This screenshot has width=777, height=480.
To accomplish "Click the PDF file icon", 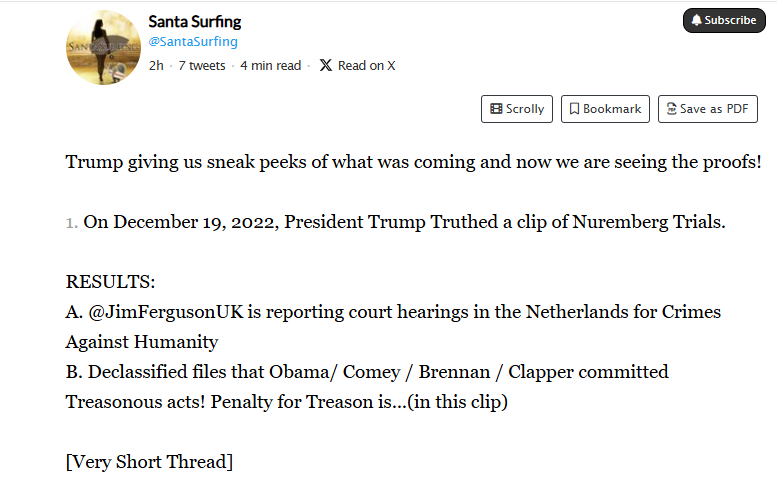I will (x=671, y=109).
